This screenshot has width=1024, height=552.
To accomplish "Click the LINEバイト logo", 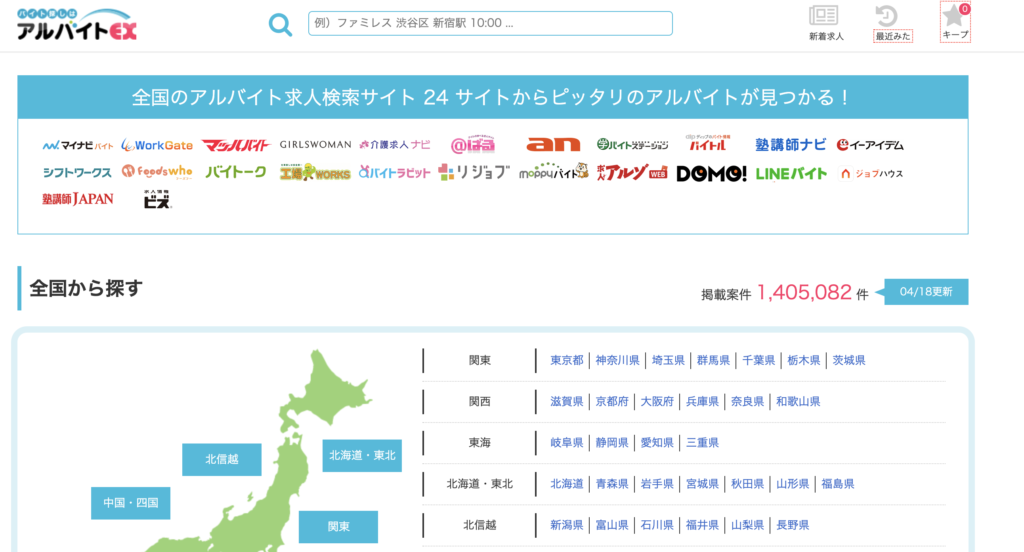I will (791, 174).
